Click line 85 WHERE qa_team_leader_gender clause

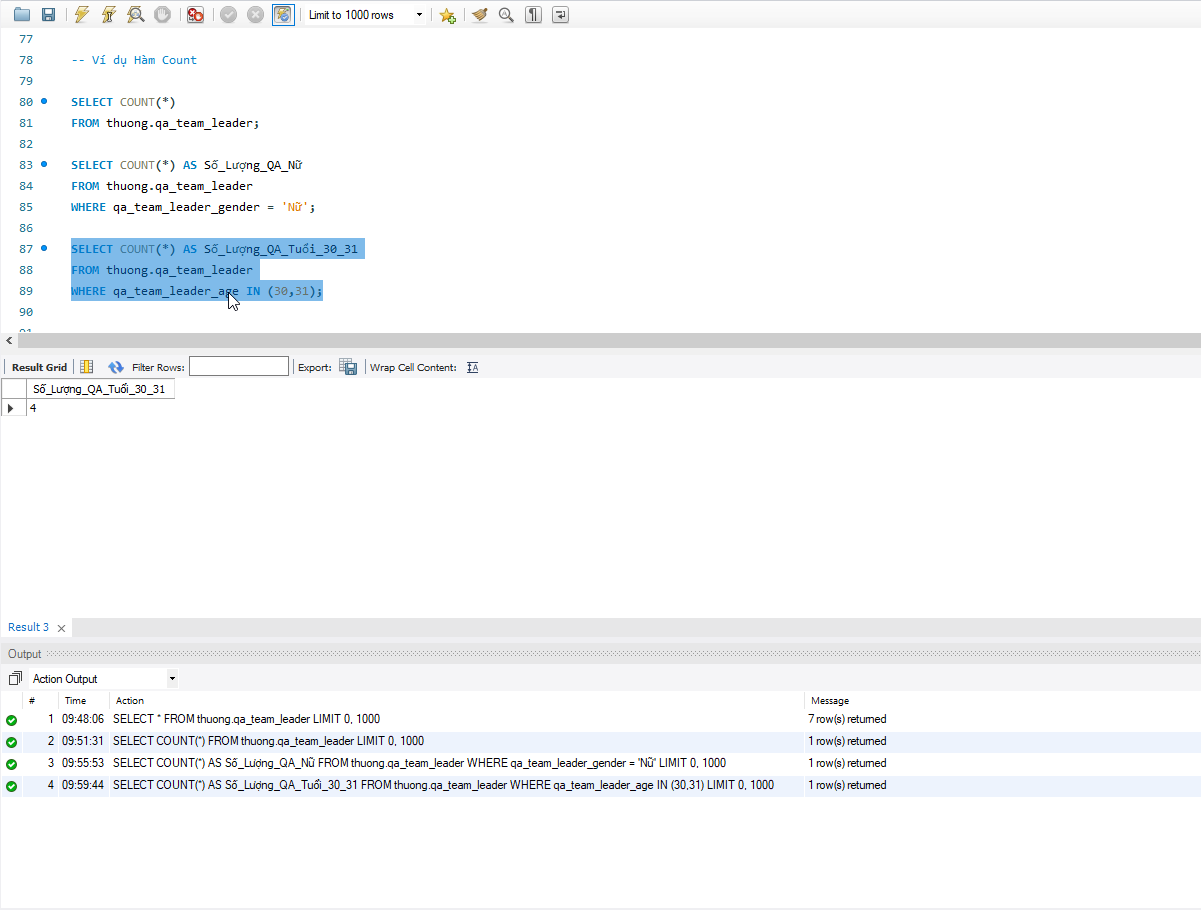coord(194,207)
